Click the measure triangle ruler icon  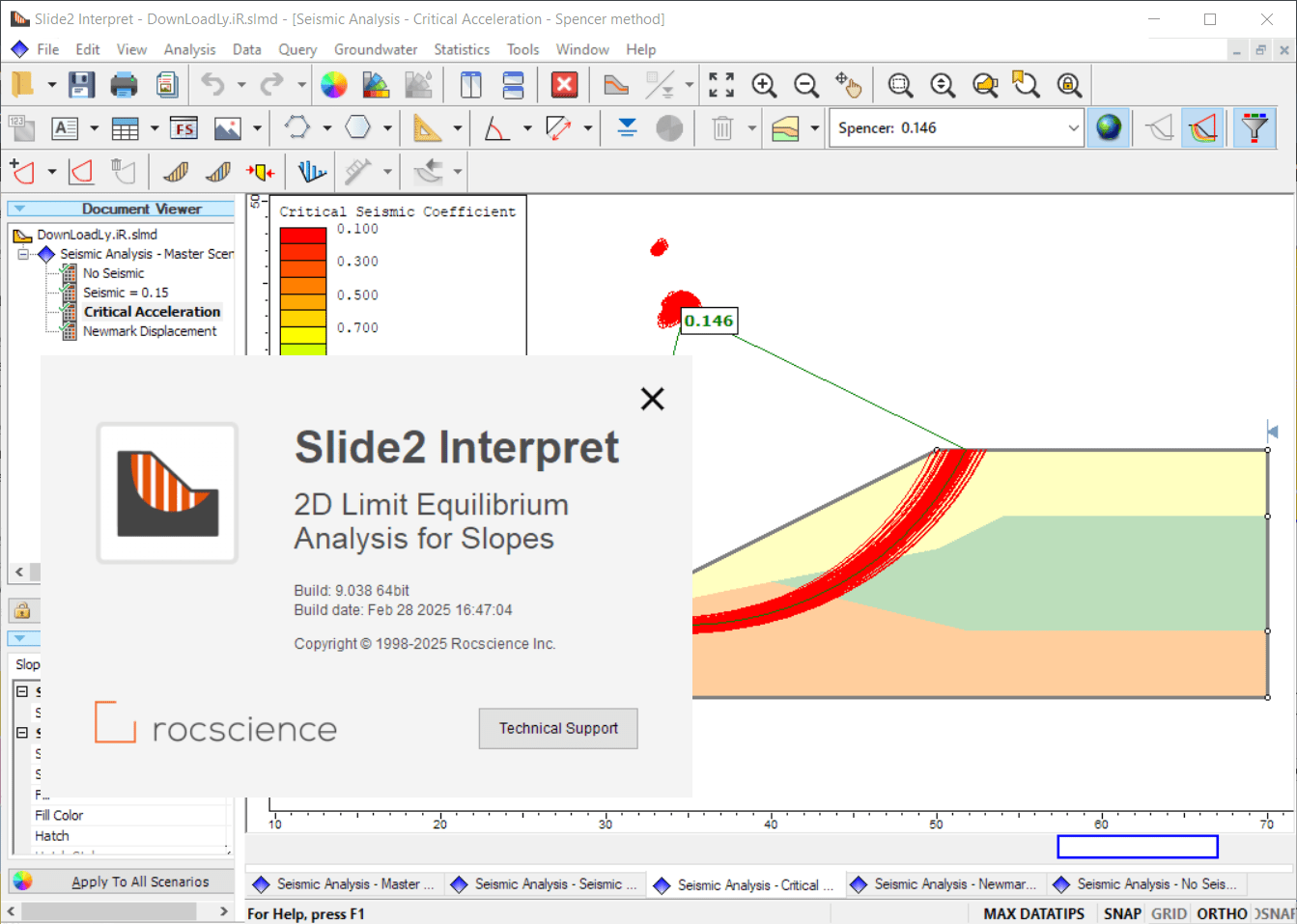tap(427, 127)
